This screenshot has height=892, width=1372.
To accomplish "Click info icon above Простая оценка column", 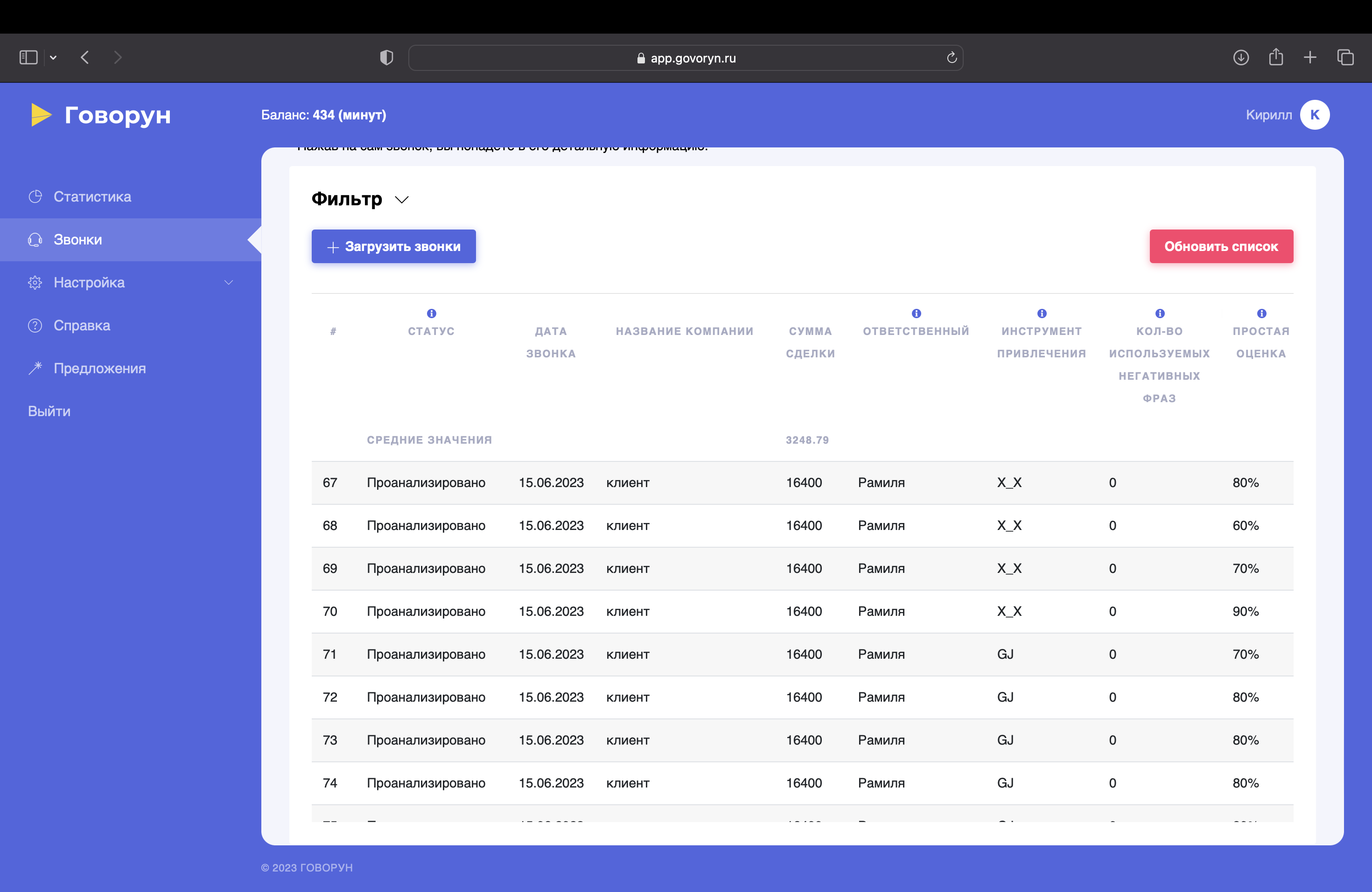I will click(x=1261, y=314).
